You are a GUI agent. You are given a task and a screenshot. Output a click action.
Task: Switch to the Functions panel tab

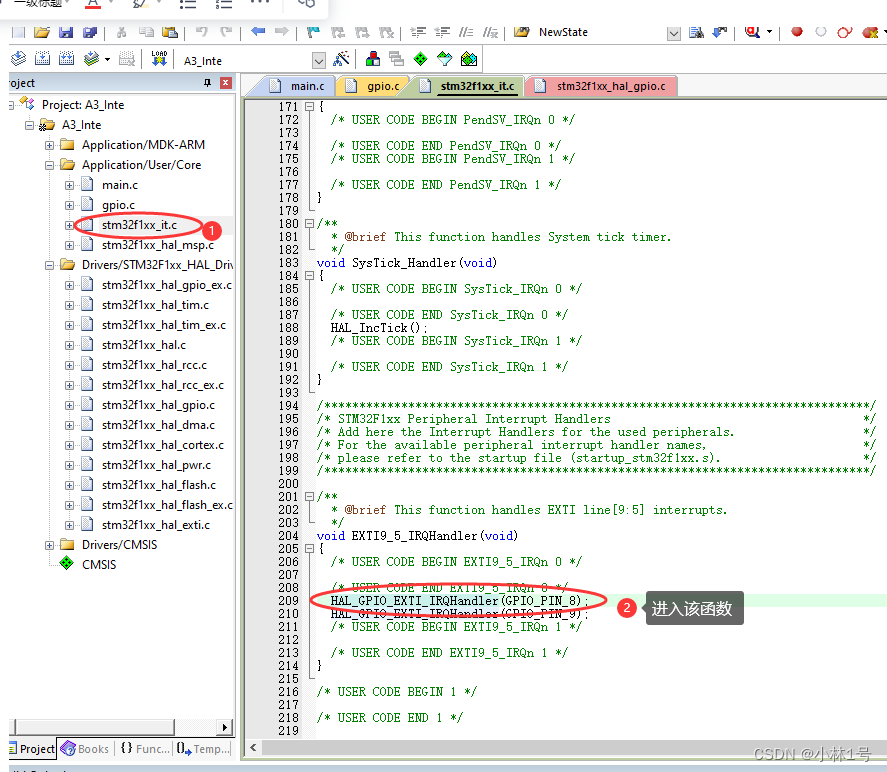pos(145,749)
